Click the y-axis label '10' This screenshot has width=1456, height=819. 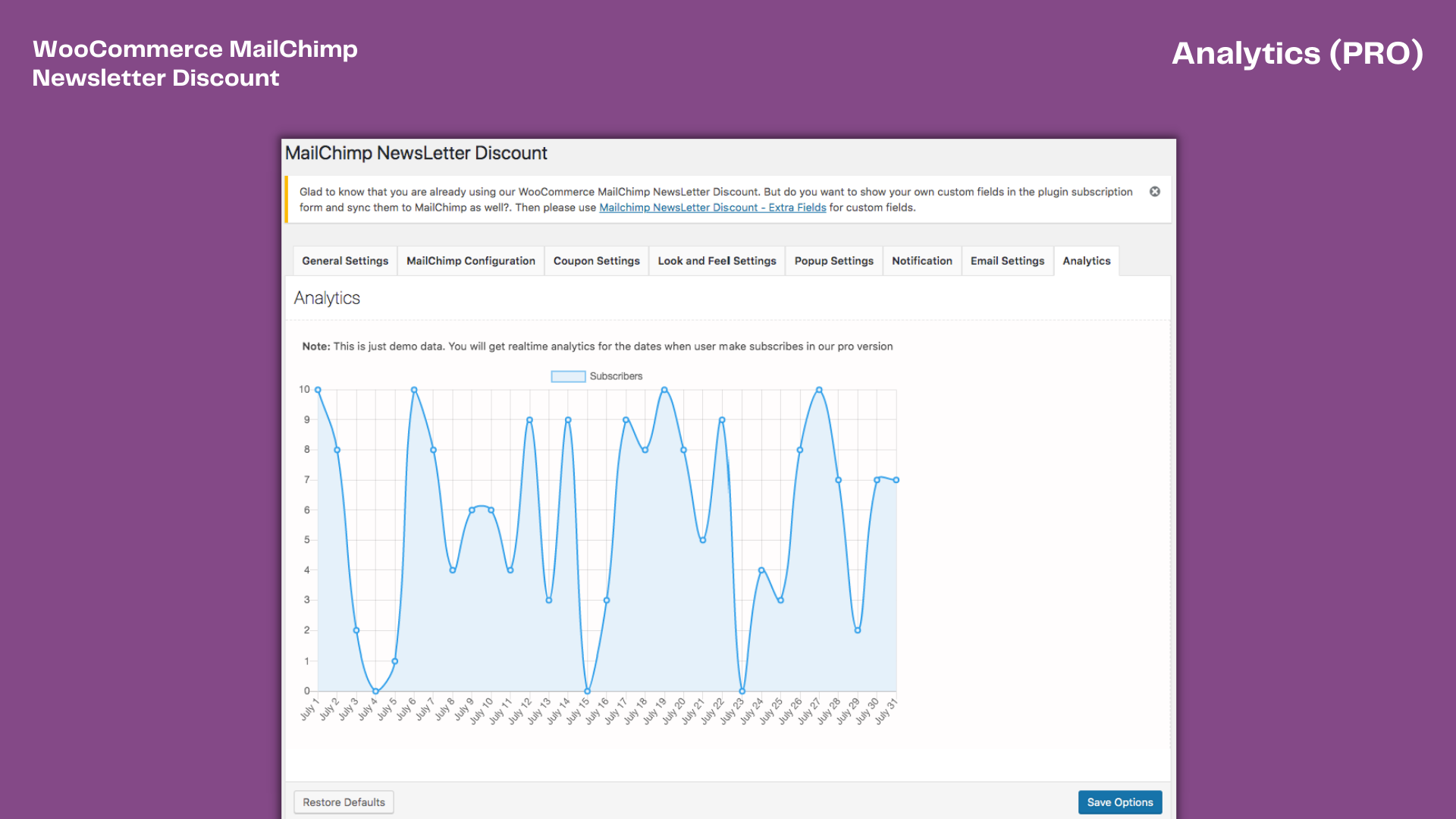click(x=304, y=390)
